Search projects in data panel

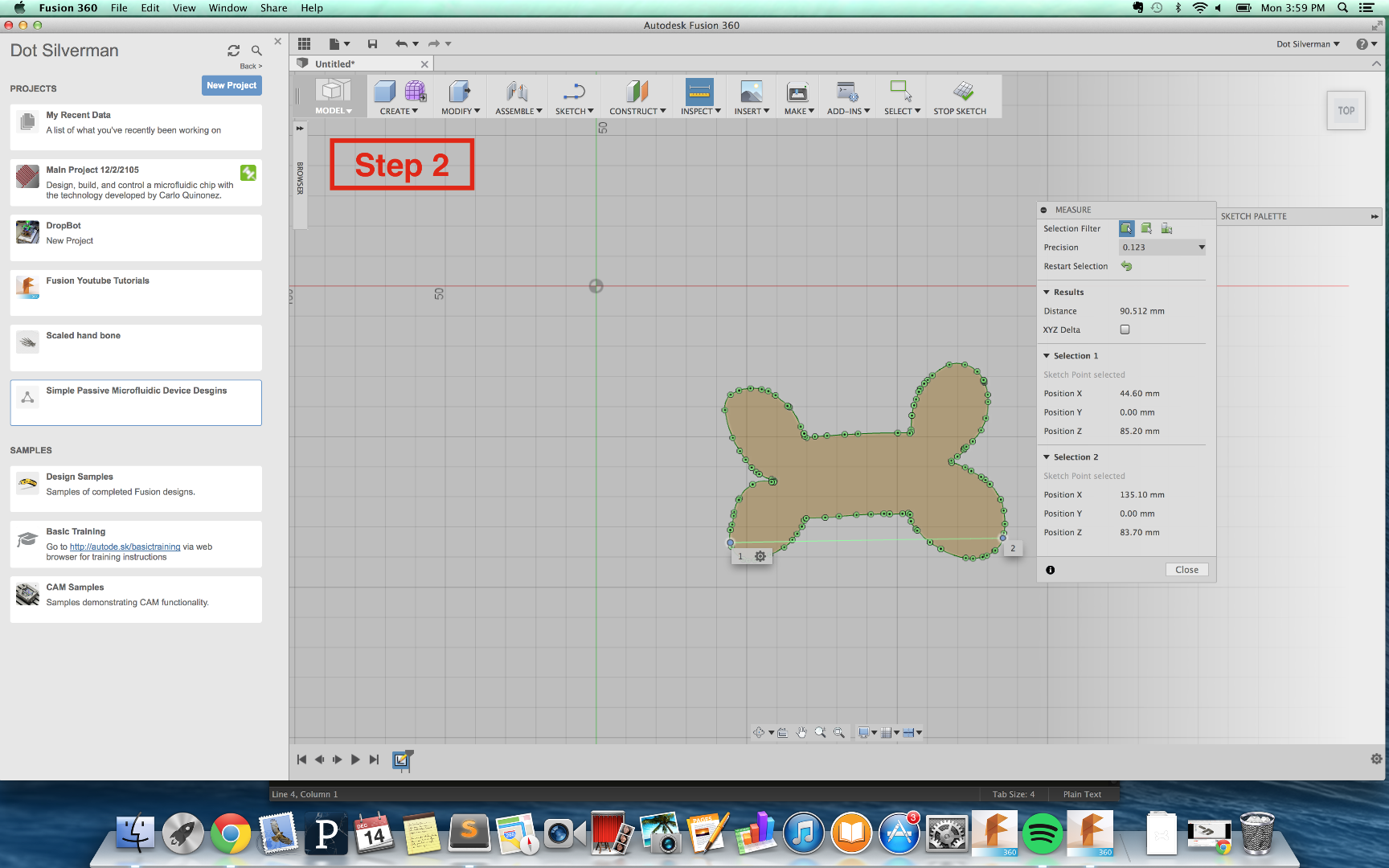tap(256, 51)
